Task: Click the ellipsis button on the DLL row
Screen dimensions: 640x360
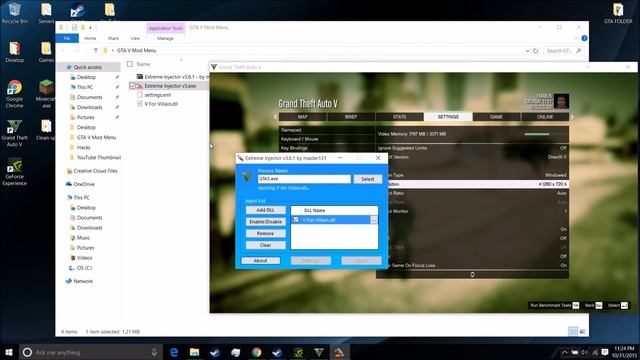Action: click(x=373, y=220)
